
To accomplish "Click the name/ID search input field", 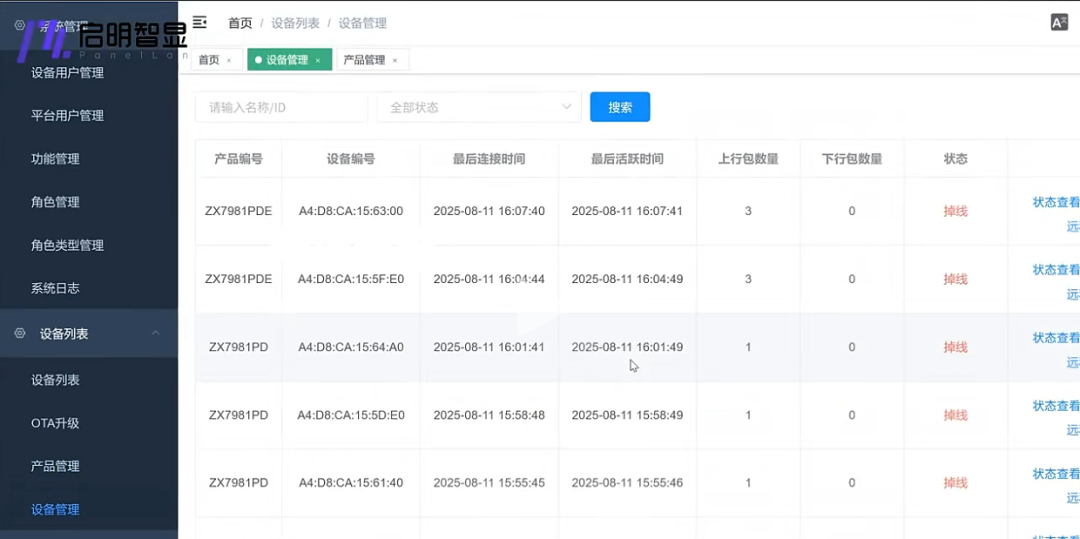I will click(x=281, y=107).
